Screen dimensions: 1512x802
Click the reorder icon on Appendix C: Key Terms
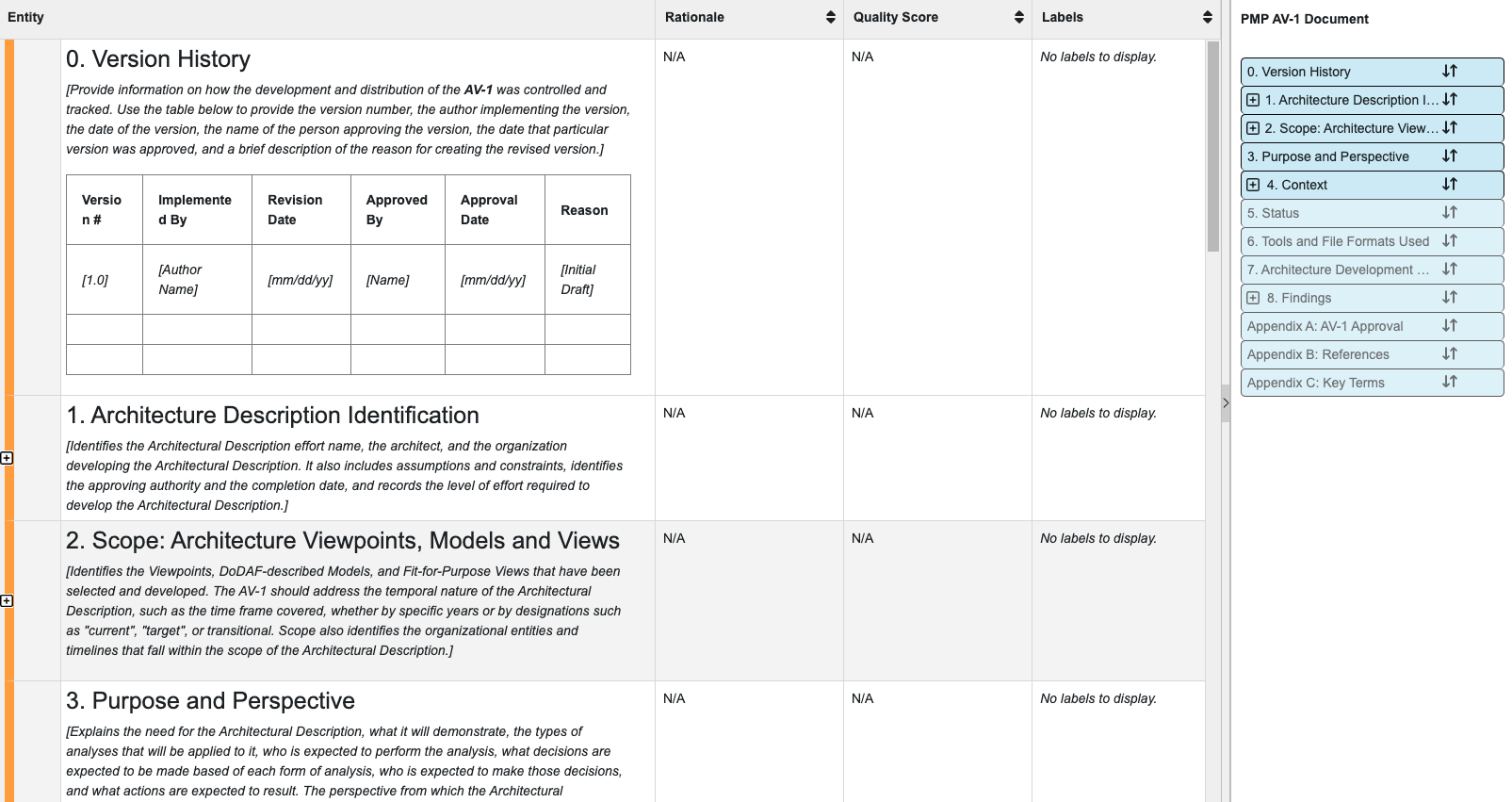click(x=1450, y=383)
